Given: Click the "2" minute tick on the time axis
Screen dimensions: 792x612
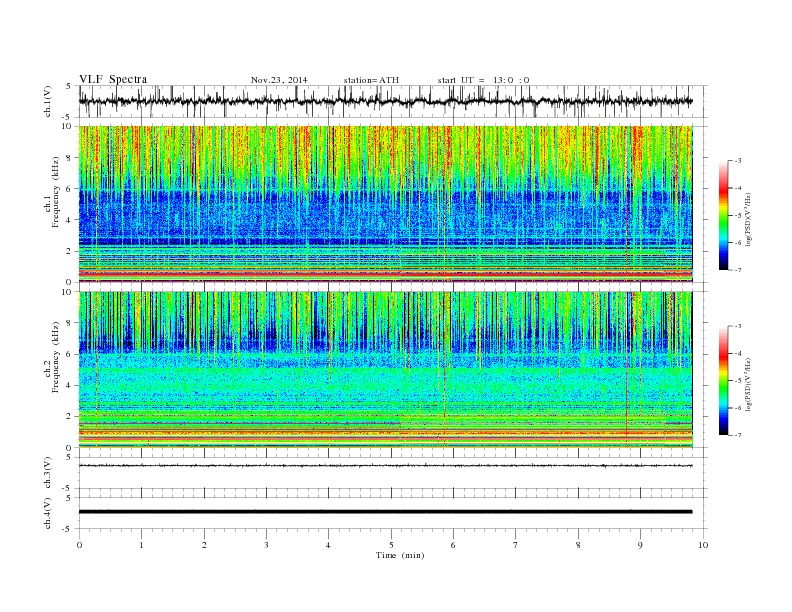Looking at the screenshot, I should (204, 545).
